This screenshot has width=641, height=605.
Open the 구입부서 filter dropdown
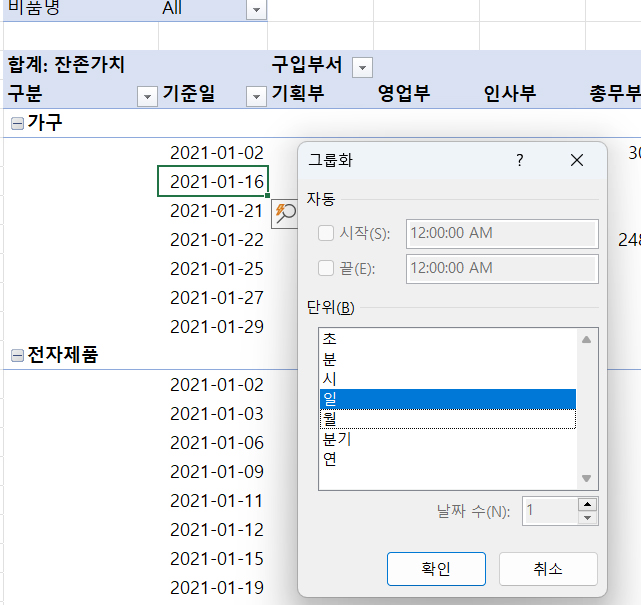pyautogui.click(x=362, y=67)
